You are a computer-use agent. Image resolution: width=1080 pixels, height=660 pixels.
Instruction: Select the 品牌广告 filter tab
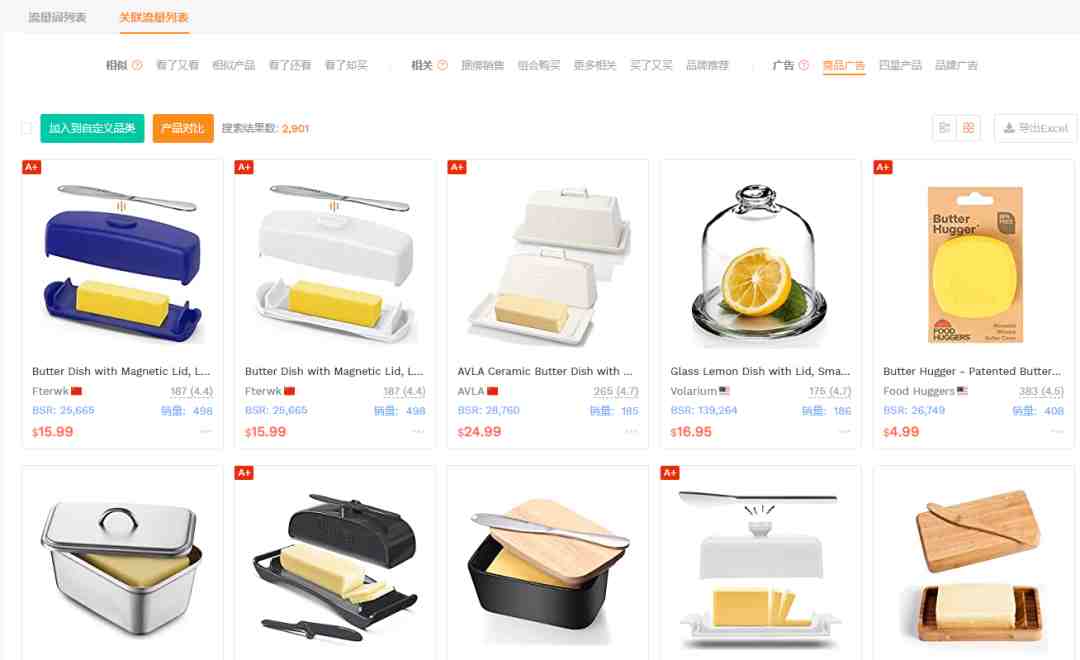pos(956,65)
